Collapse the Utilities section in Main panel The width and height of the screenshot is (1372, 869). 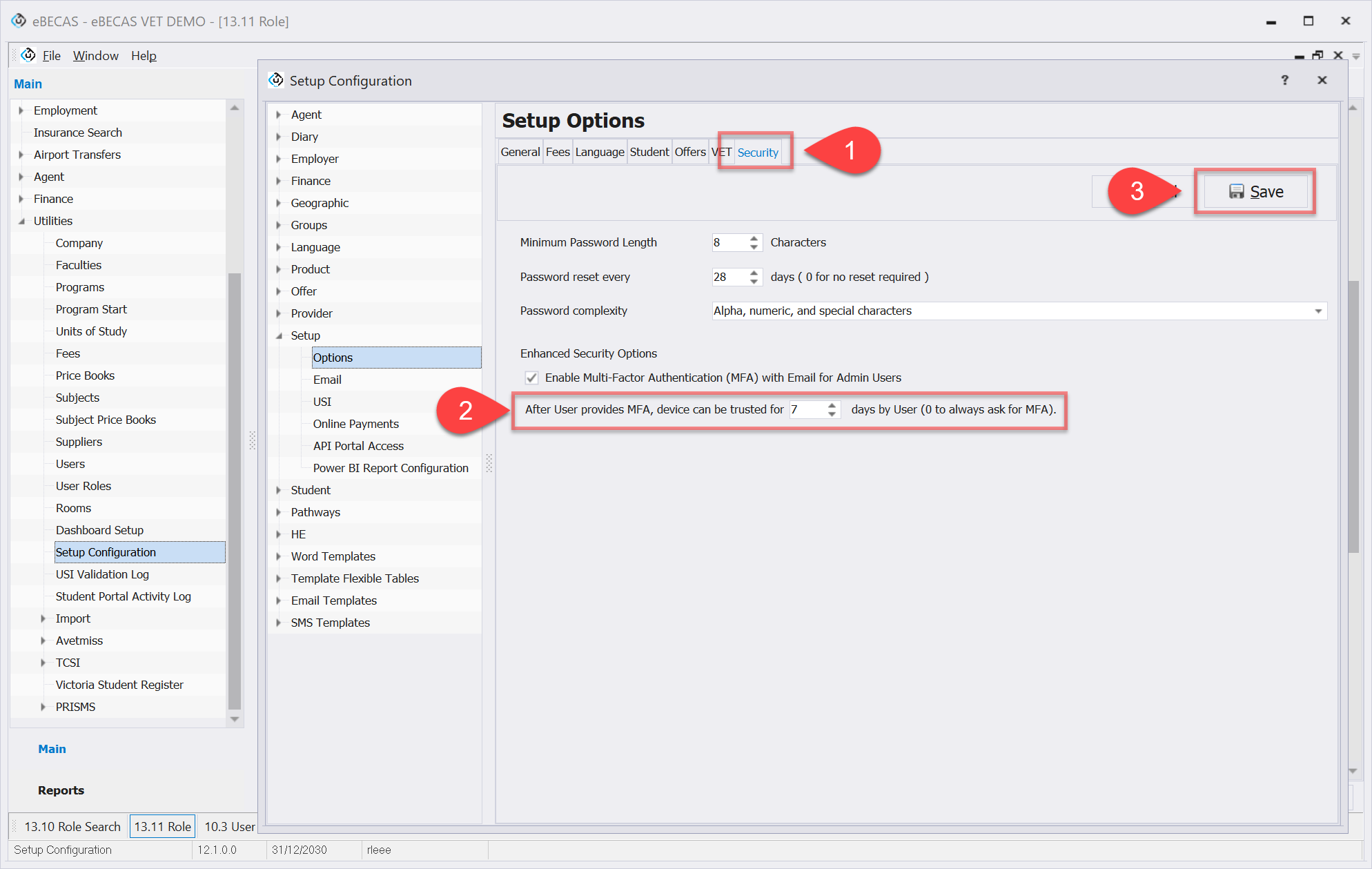tap(21, 221)
